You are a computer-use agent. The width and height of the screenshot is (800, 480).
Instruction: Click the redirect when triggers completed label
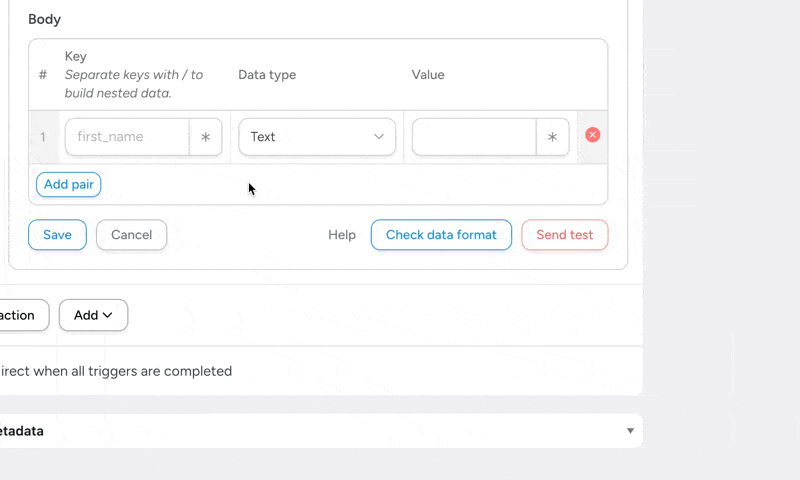118,371
